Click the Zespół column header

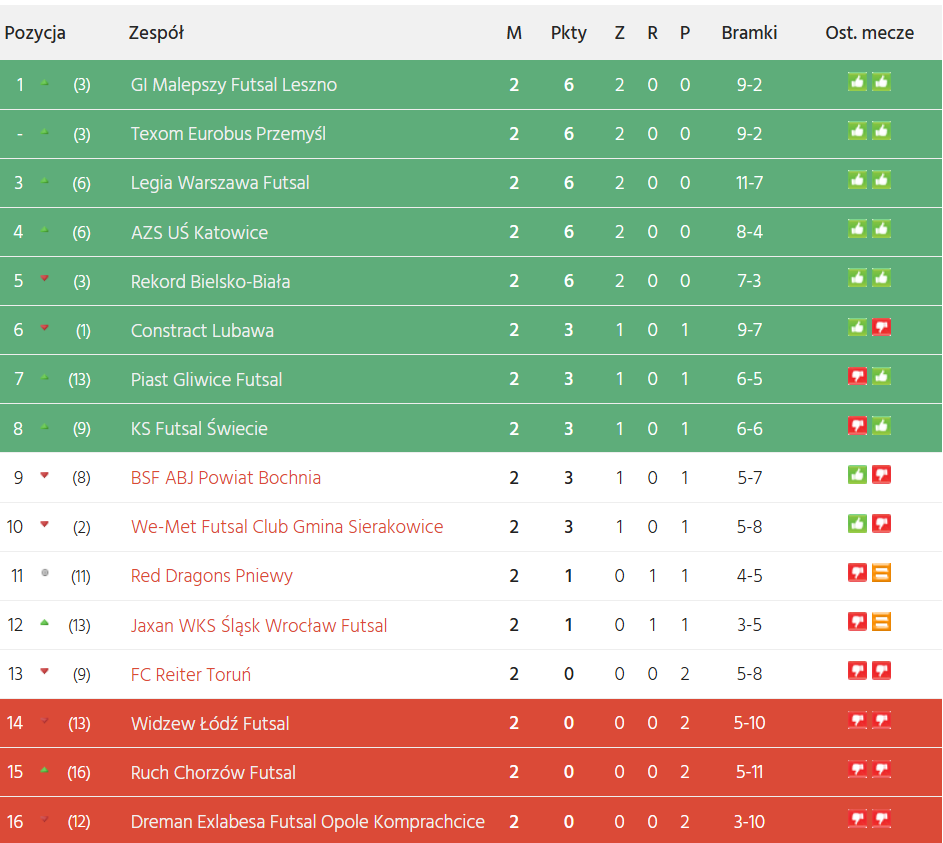[x=156, y=33]
